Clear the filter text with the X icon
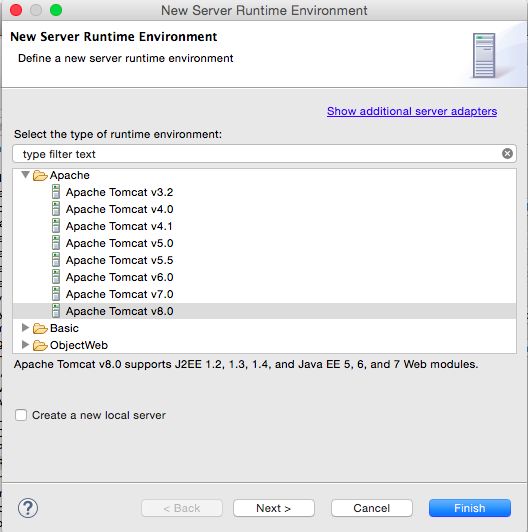 click(507, 154)
